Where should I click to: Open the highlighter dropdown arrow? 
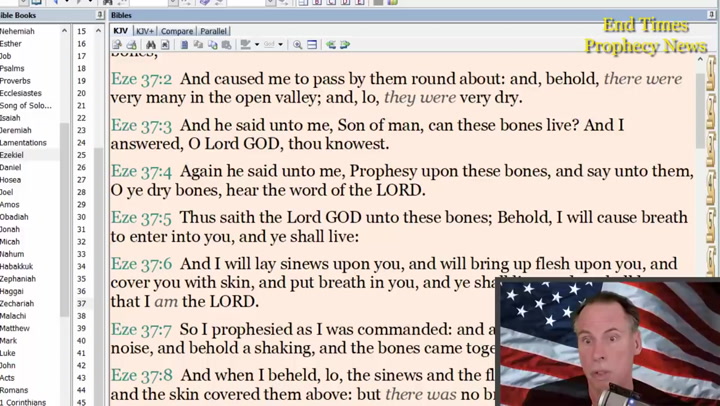[257, 45]
